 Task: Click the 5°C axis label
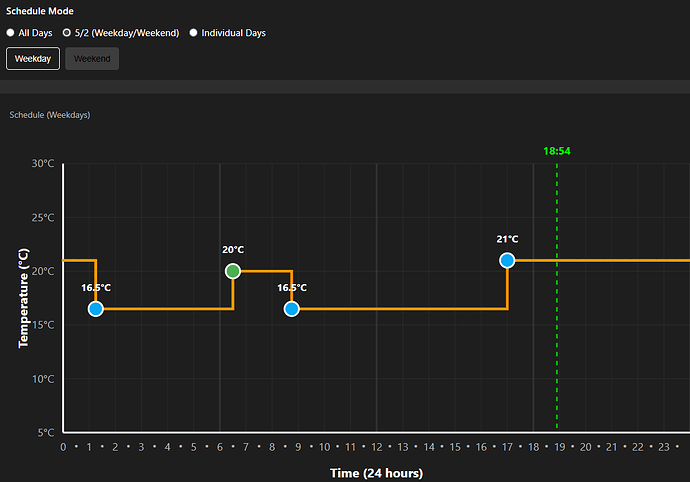tap(46, 433)
